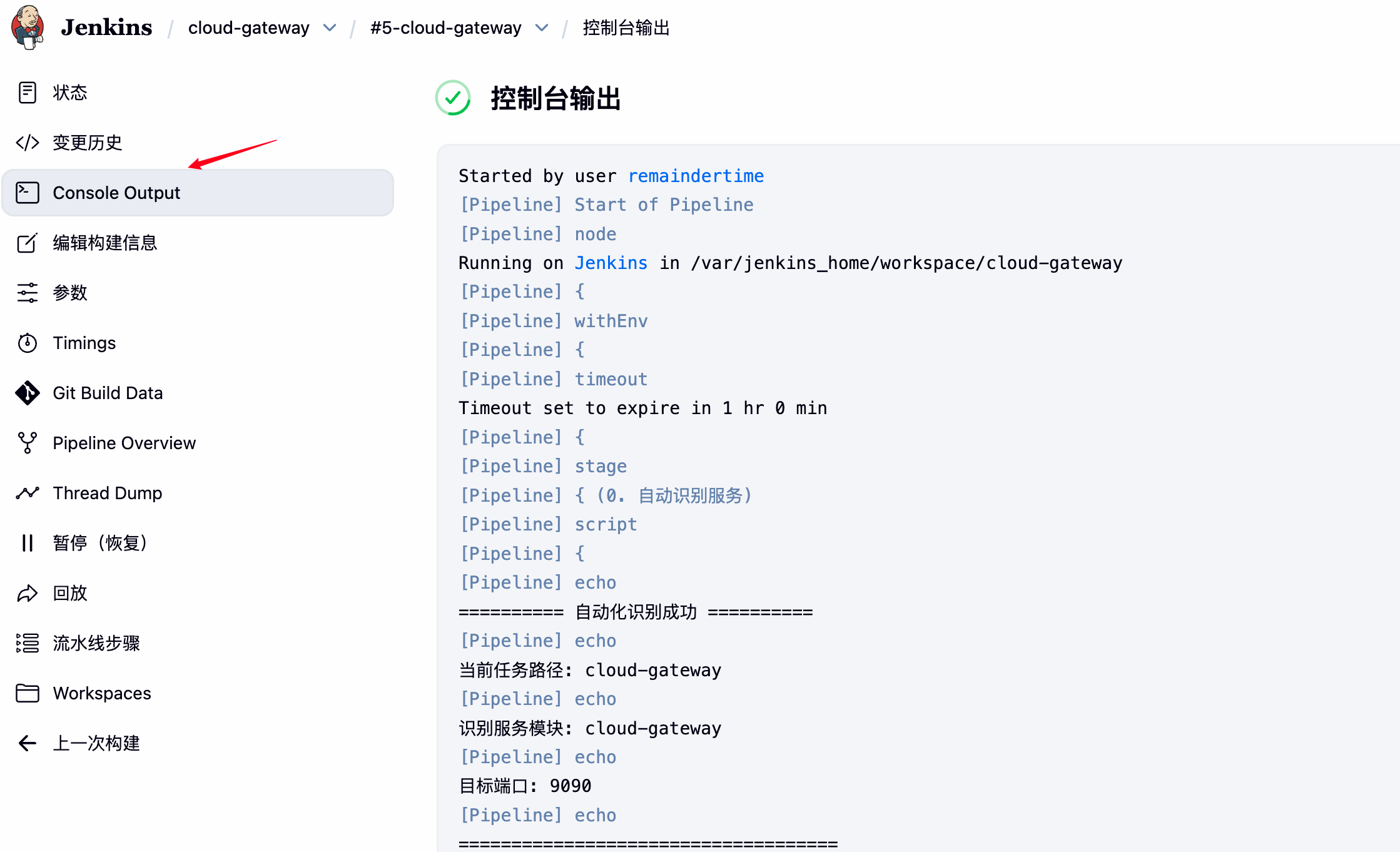Open the Workspaces folder icon
This screenshot has width=1400, height=852.
pos(27,693)
